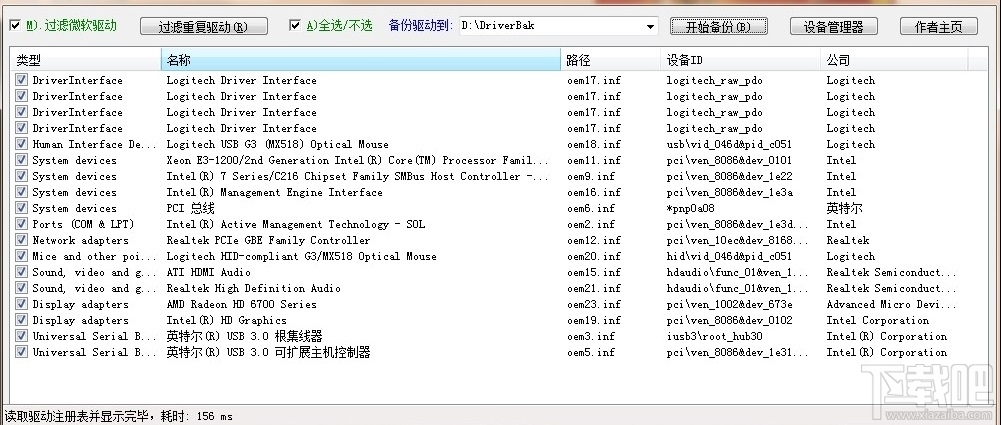
Task: Sort by the 名称 column header
Action: click(361, 60)
